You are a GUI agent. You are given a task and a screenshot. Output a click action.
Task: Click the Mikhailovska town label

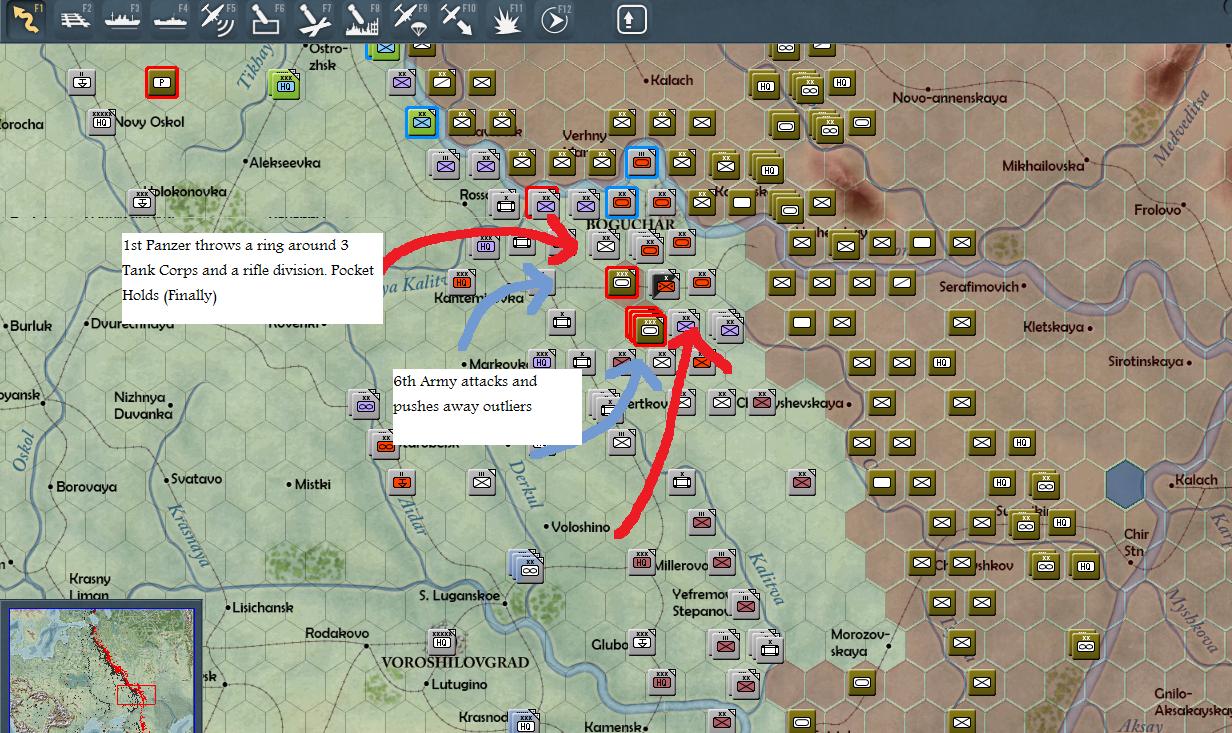click(x=1044, y=166)
